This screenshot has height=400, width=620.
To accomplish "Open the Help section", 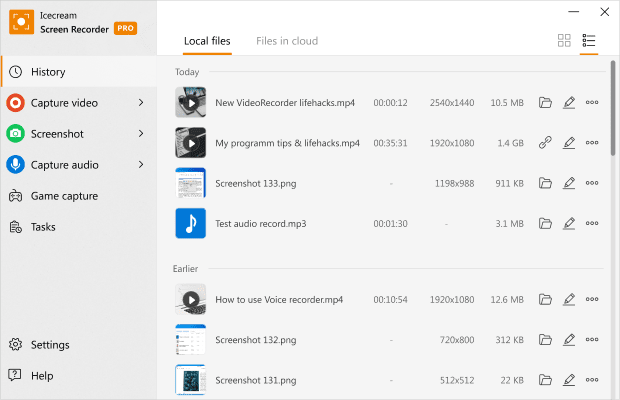I will [x=42, y=376].
